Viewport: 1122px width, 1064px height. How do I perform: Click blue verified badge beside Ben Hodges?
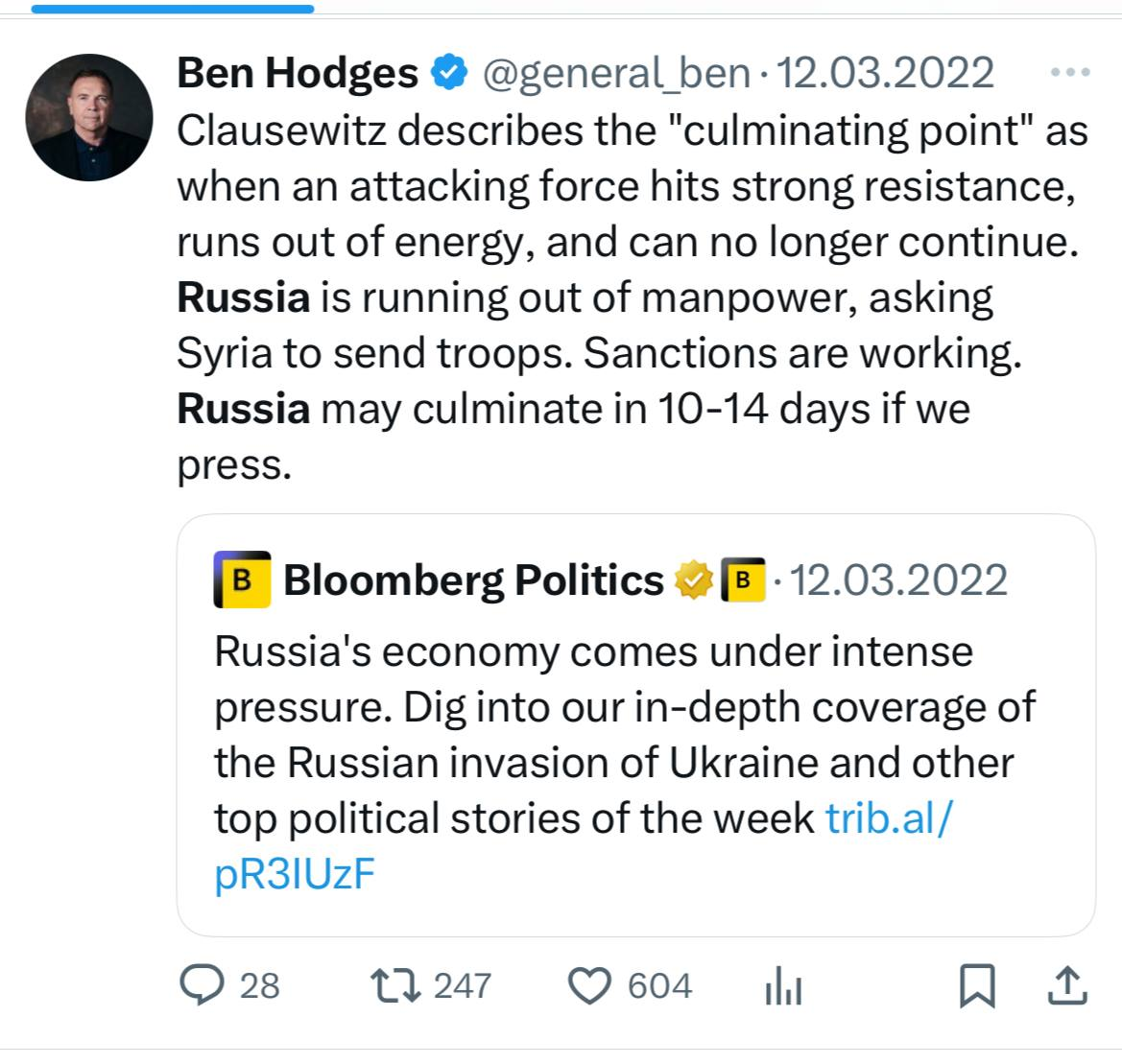448,73
